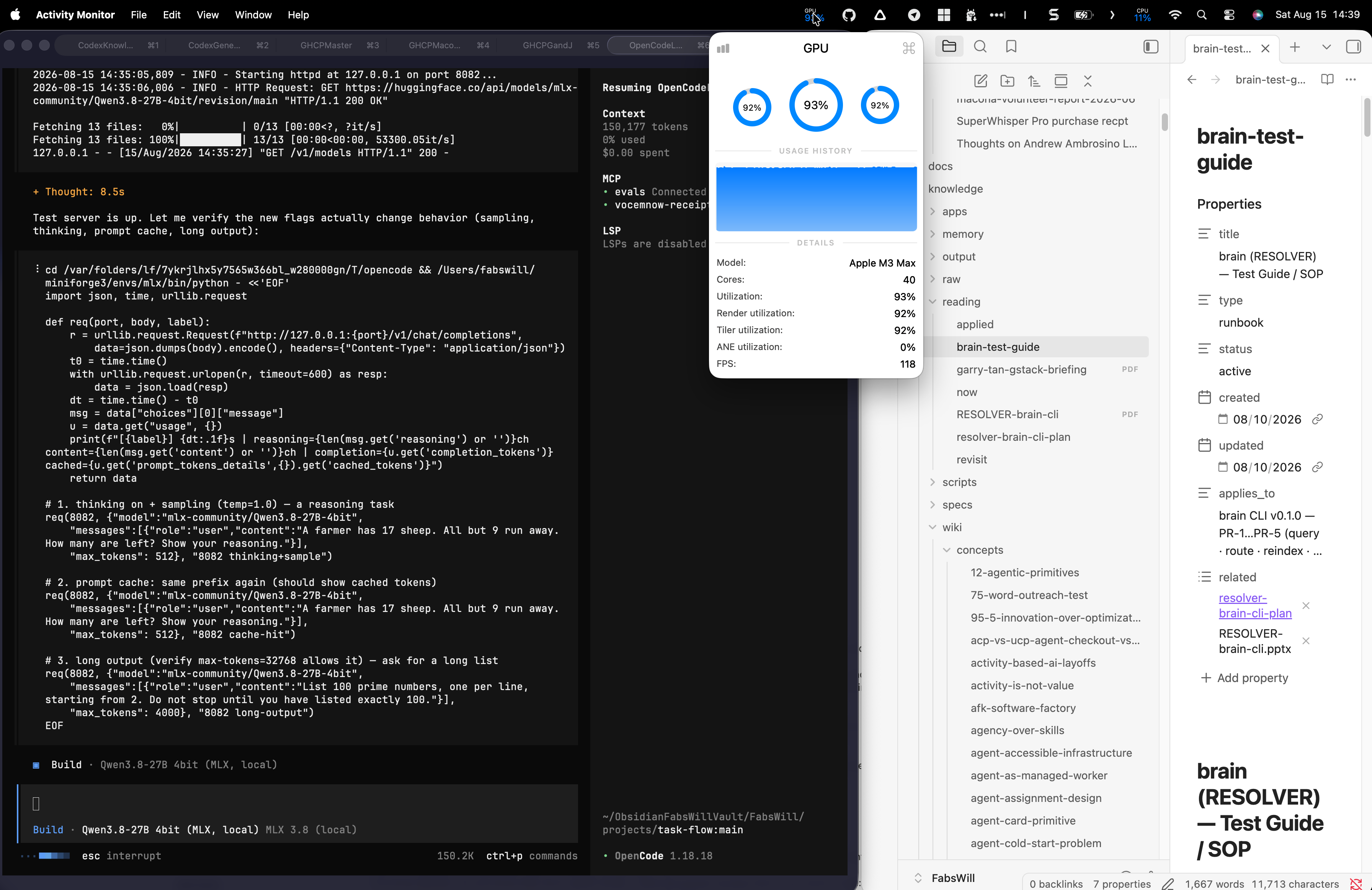1372x890 pixels.
Task: Open the GPU popup keyboard shortcut icon
Action: 908,49
